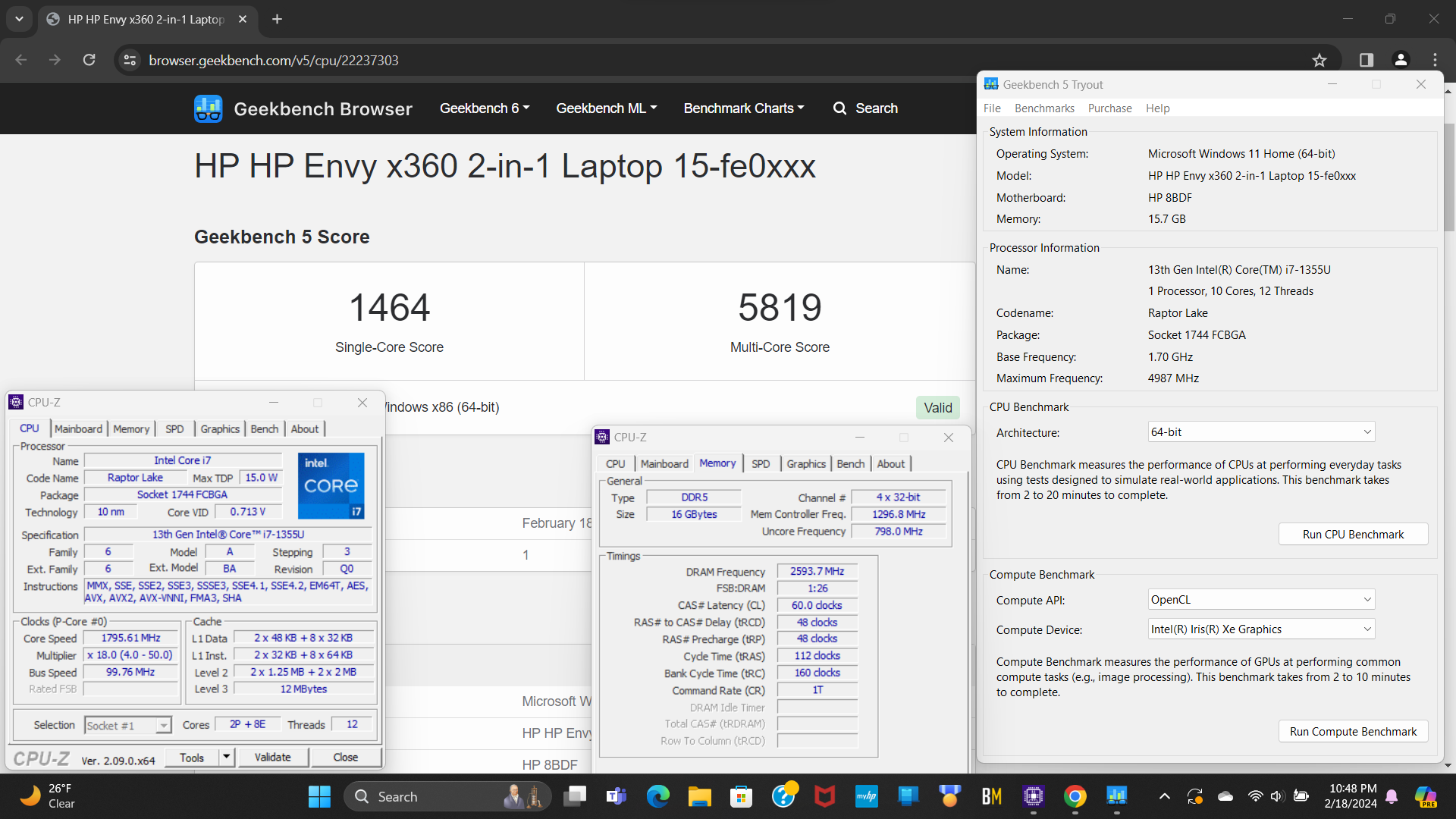
Task: Open About tab in left CPU-Z window
Action: coord(305,429)
